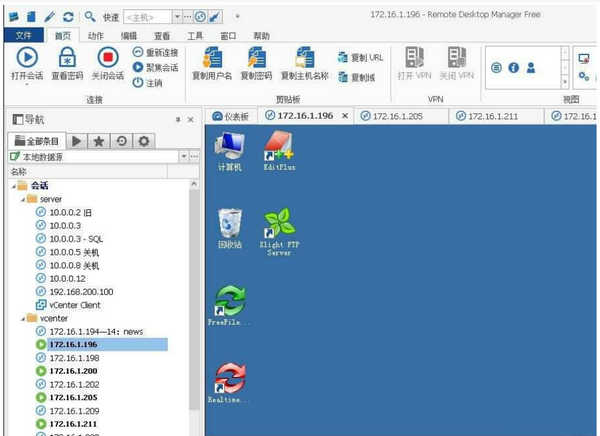Image resolution: width=600 pixels, height=436 pixels.
Task: Click the green FreeFile sync shortcut
Action: (230, 305)
